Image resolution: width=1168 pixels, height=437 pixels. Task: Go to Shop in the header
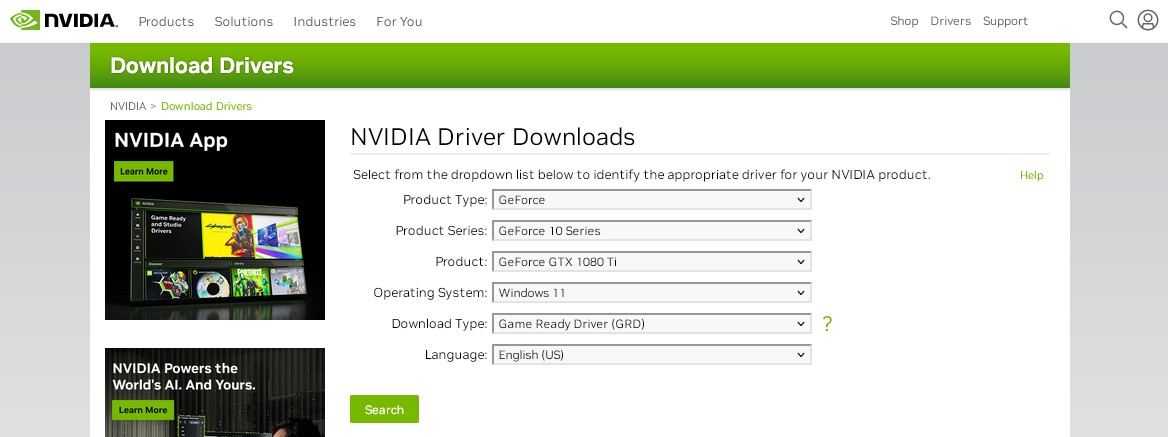point(904,21)
